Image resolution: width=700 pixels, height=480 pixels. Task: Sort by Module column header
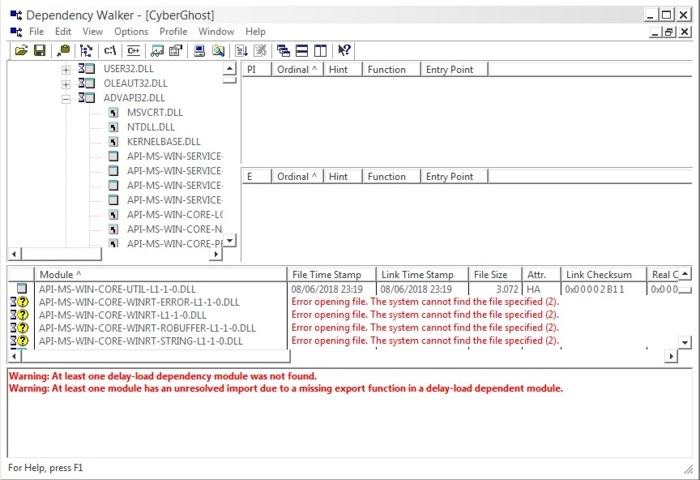161,275
